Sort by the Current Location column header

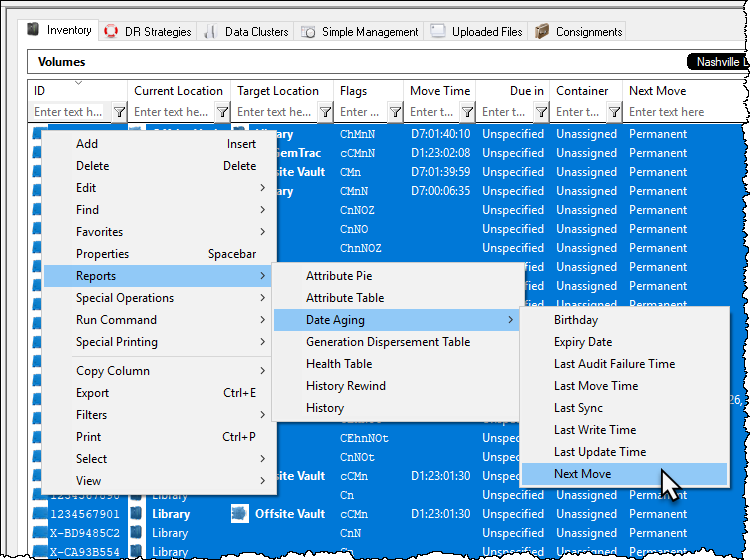pyautogui.click(x=178, y=91)
